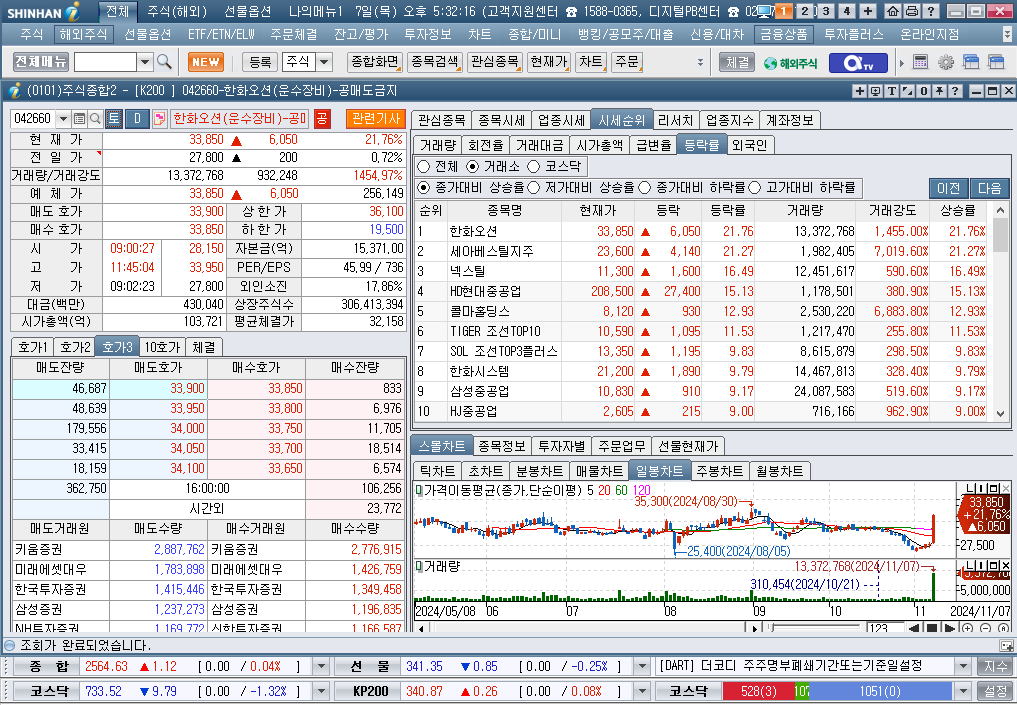Click the pin icon in 주식종합2 title bar
Screen dimensions: 1017x705
pyautogui.click(x=939, y=91)
